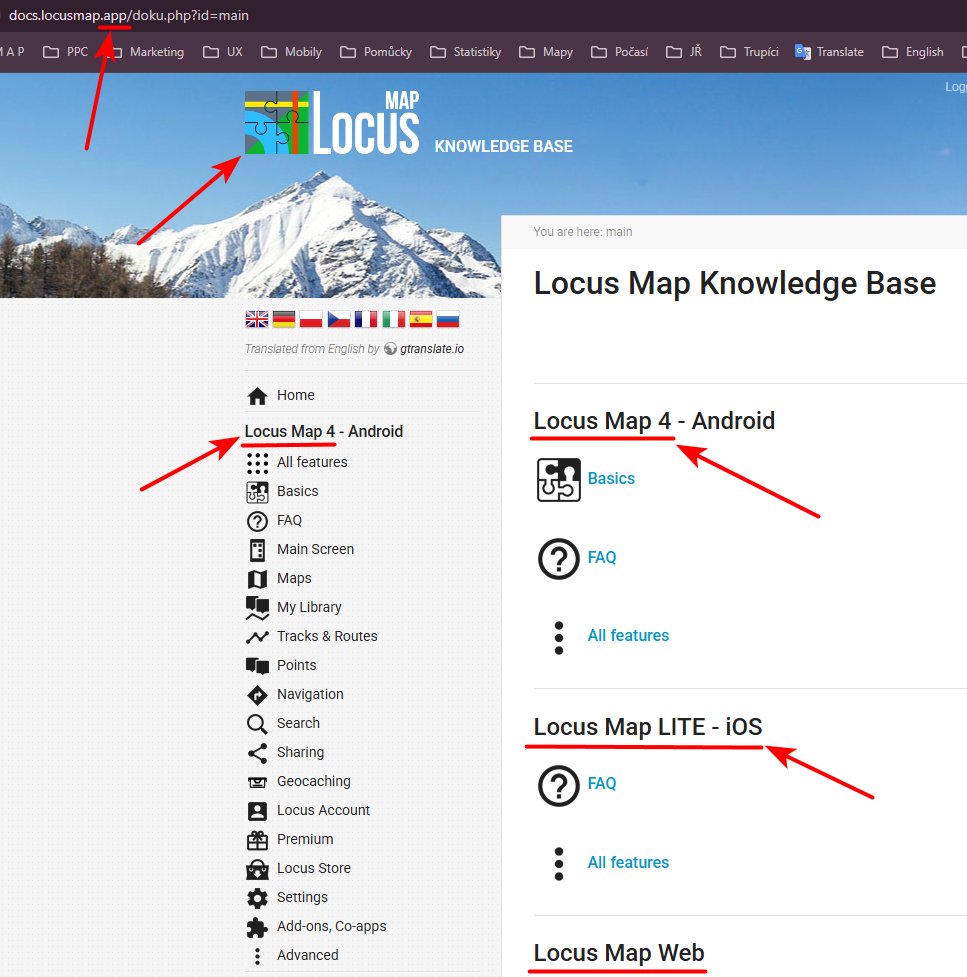The width and height of the screenshot is (967, 977).
Task: Click the question mark FAQ icon under iOS
Action: click(x=558, y=784)
